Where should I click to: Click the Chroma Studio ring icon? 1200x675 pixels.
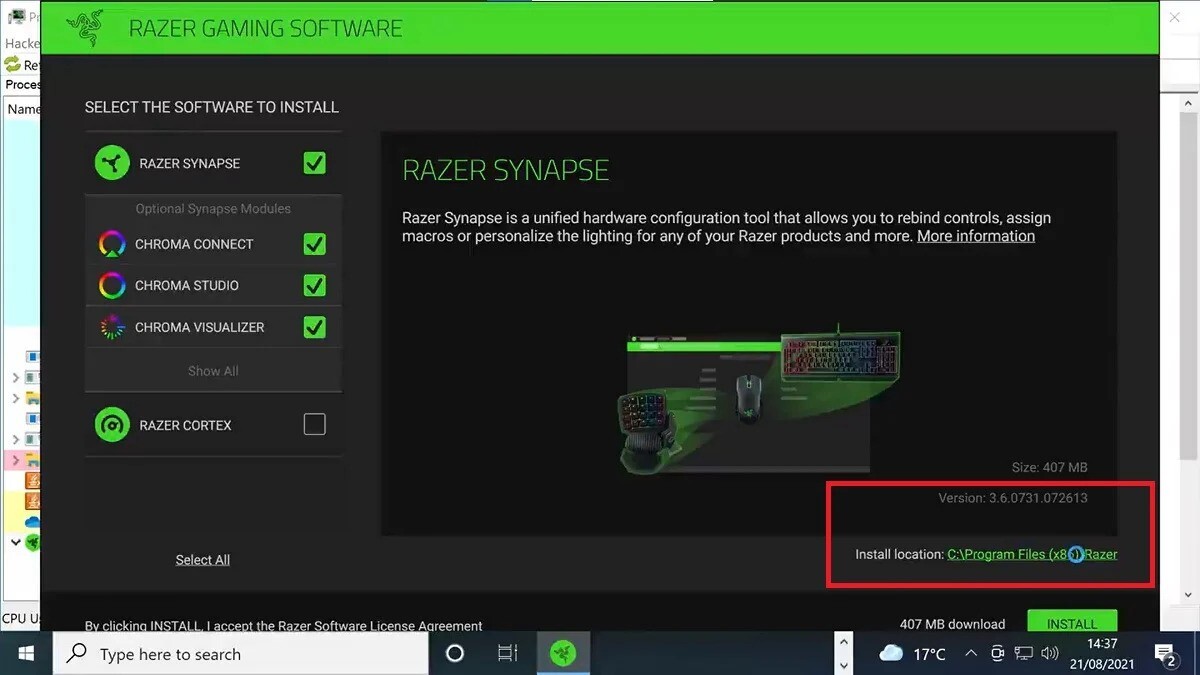(112, 286)
